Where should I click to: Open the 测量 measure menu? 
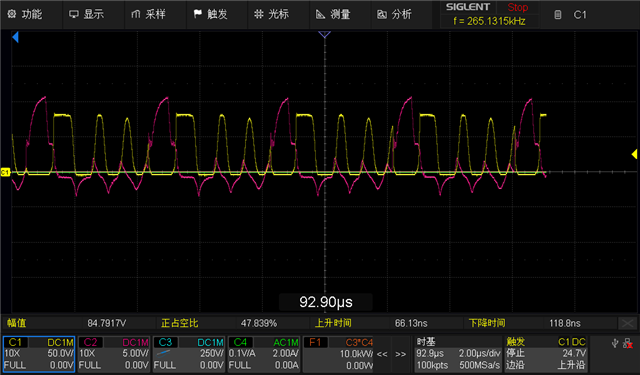(x=333, y=14)
